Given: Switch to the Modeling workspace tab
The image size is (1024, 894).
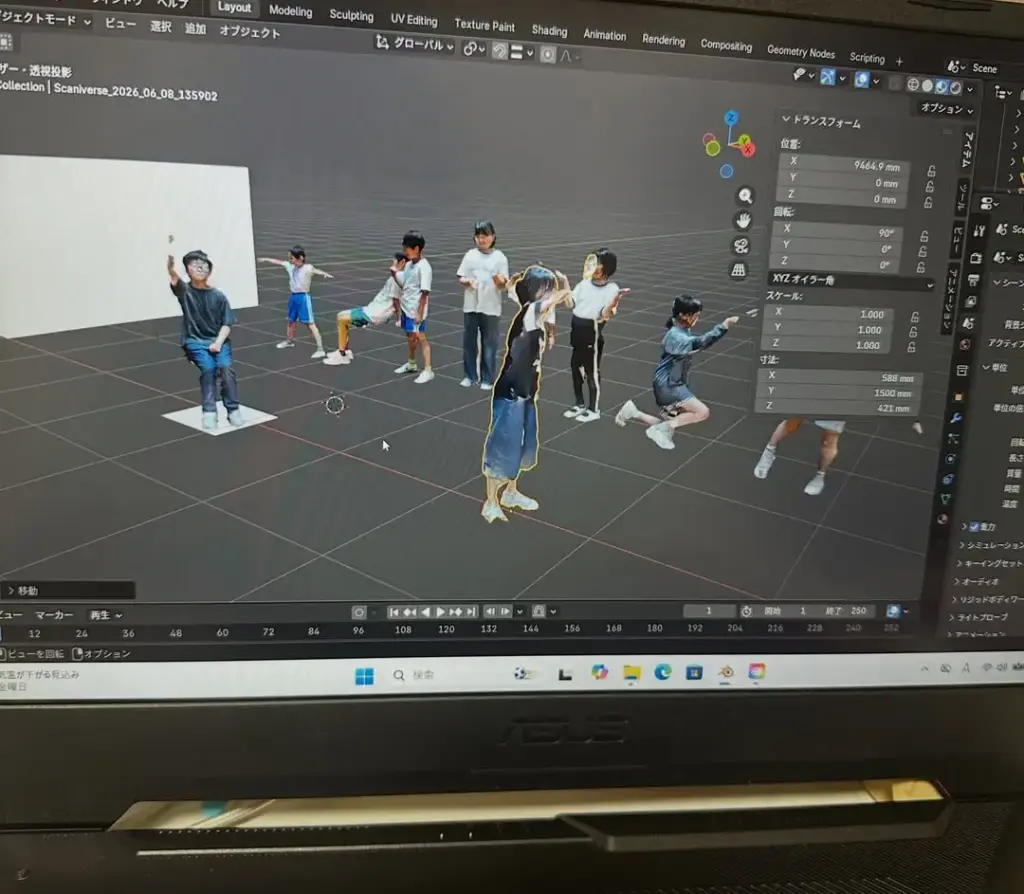Looking at the screenshot, I should (x=291, y=10).
